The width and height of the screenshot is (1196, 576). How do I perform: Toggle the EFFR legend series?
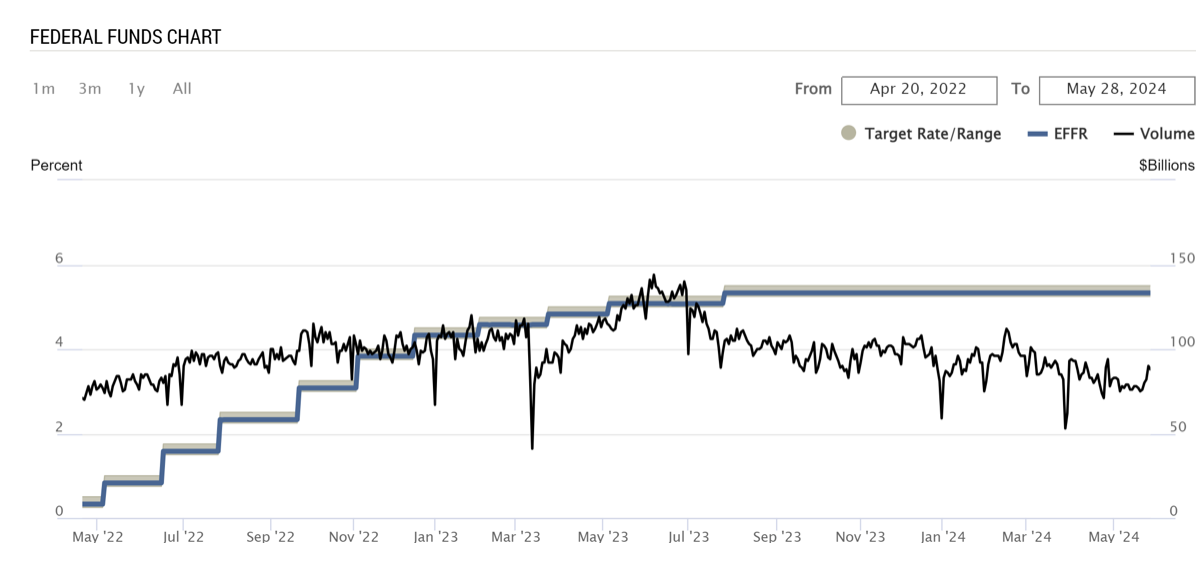tap(1070, 134)
